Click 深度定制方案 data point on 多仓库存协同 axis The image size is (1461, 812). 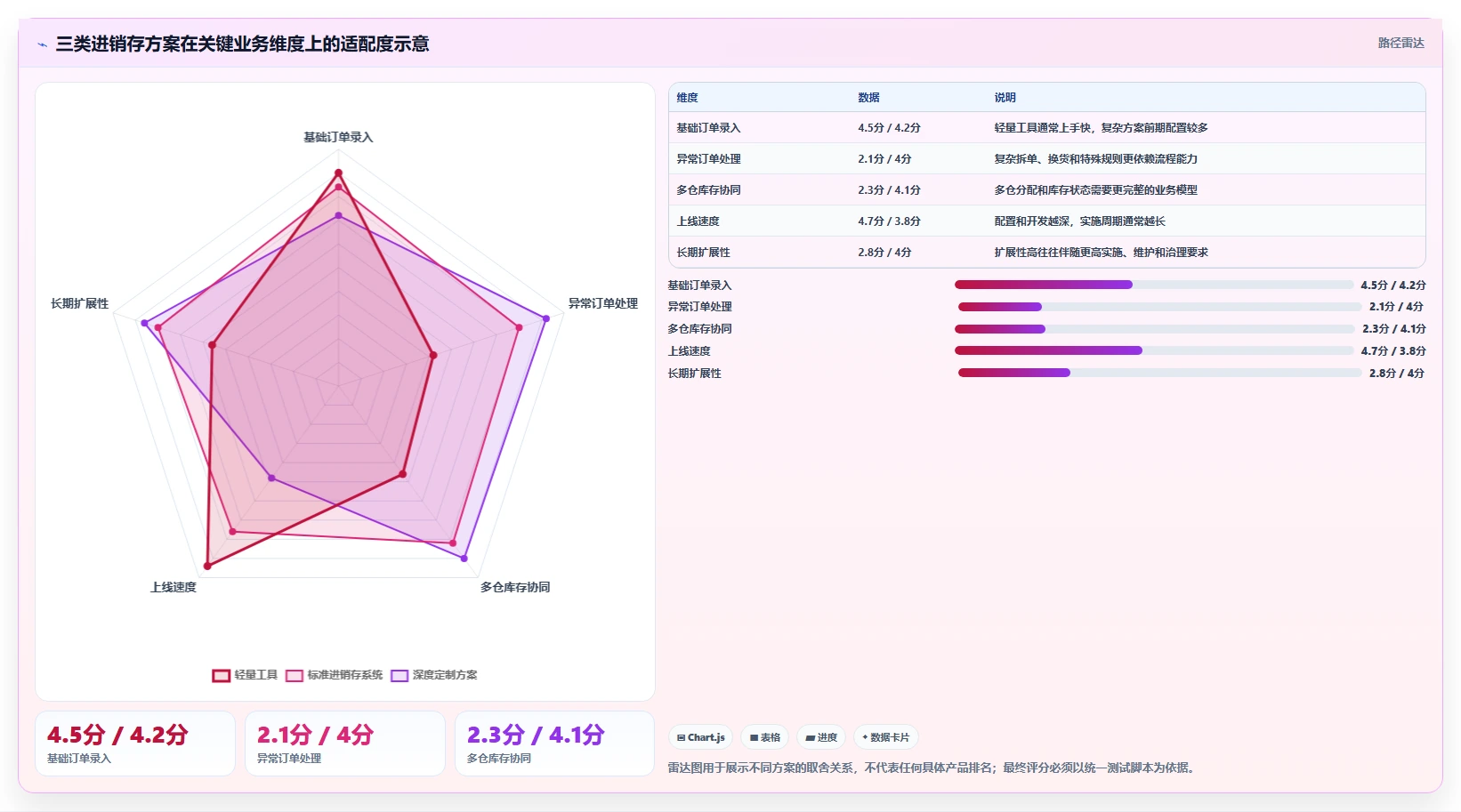pyautogui.click(x=464, y=559)
